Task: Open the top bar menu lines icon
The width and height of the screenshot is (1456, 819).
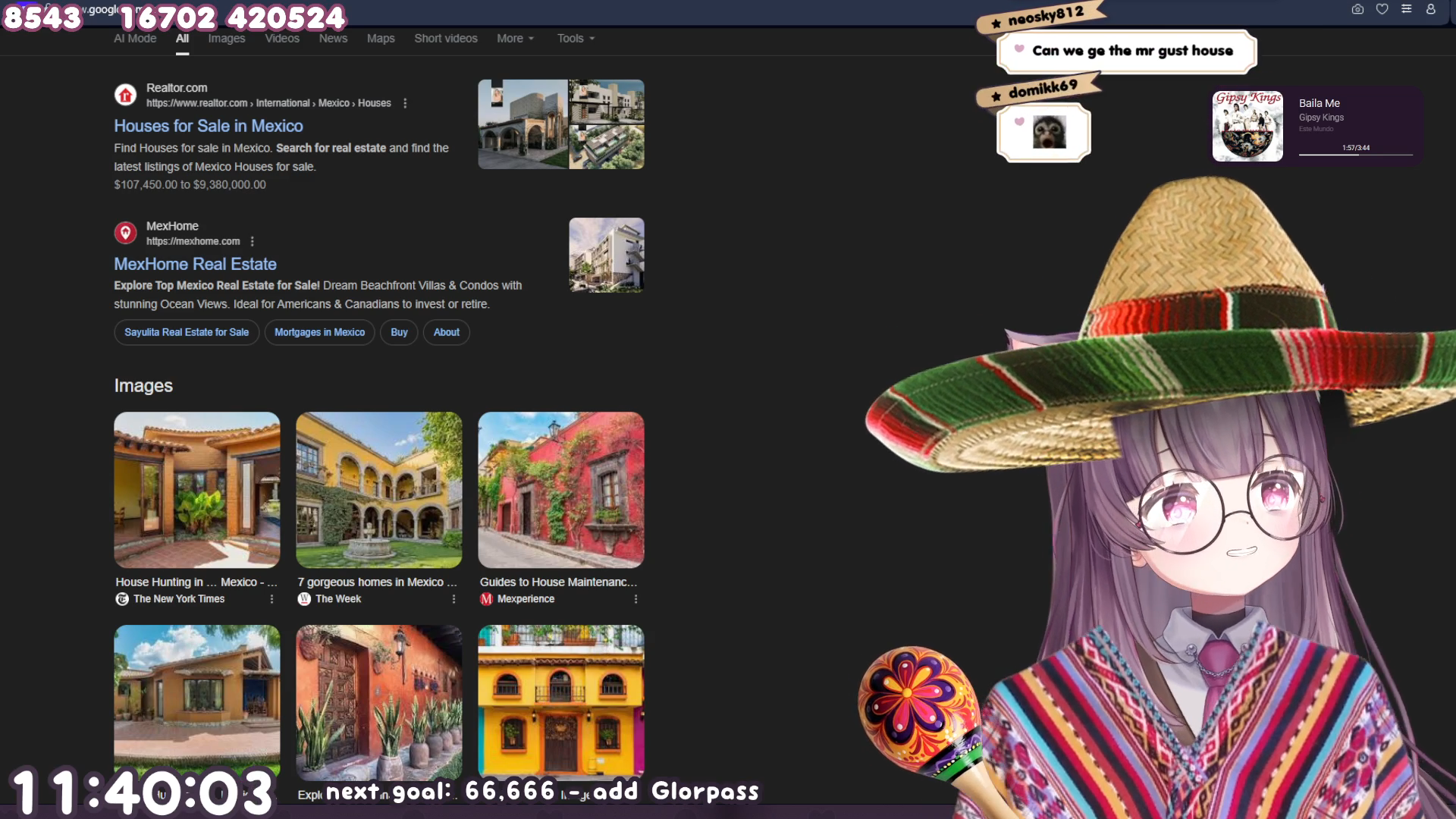Action: click(1406, 9)
